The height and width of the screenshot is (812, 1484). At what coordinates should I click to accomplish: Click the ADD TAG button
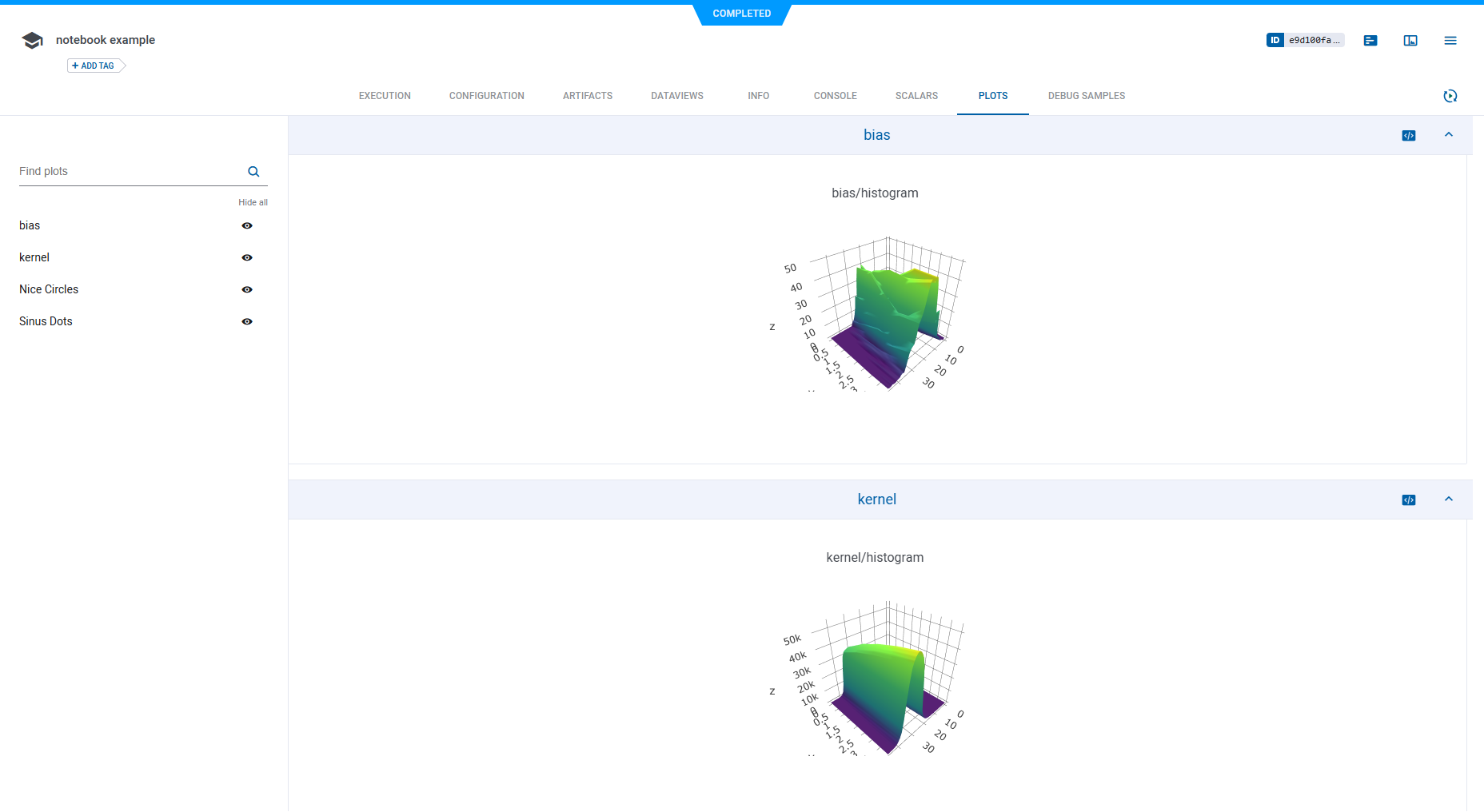tap(95, 66)
